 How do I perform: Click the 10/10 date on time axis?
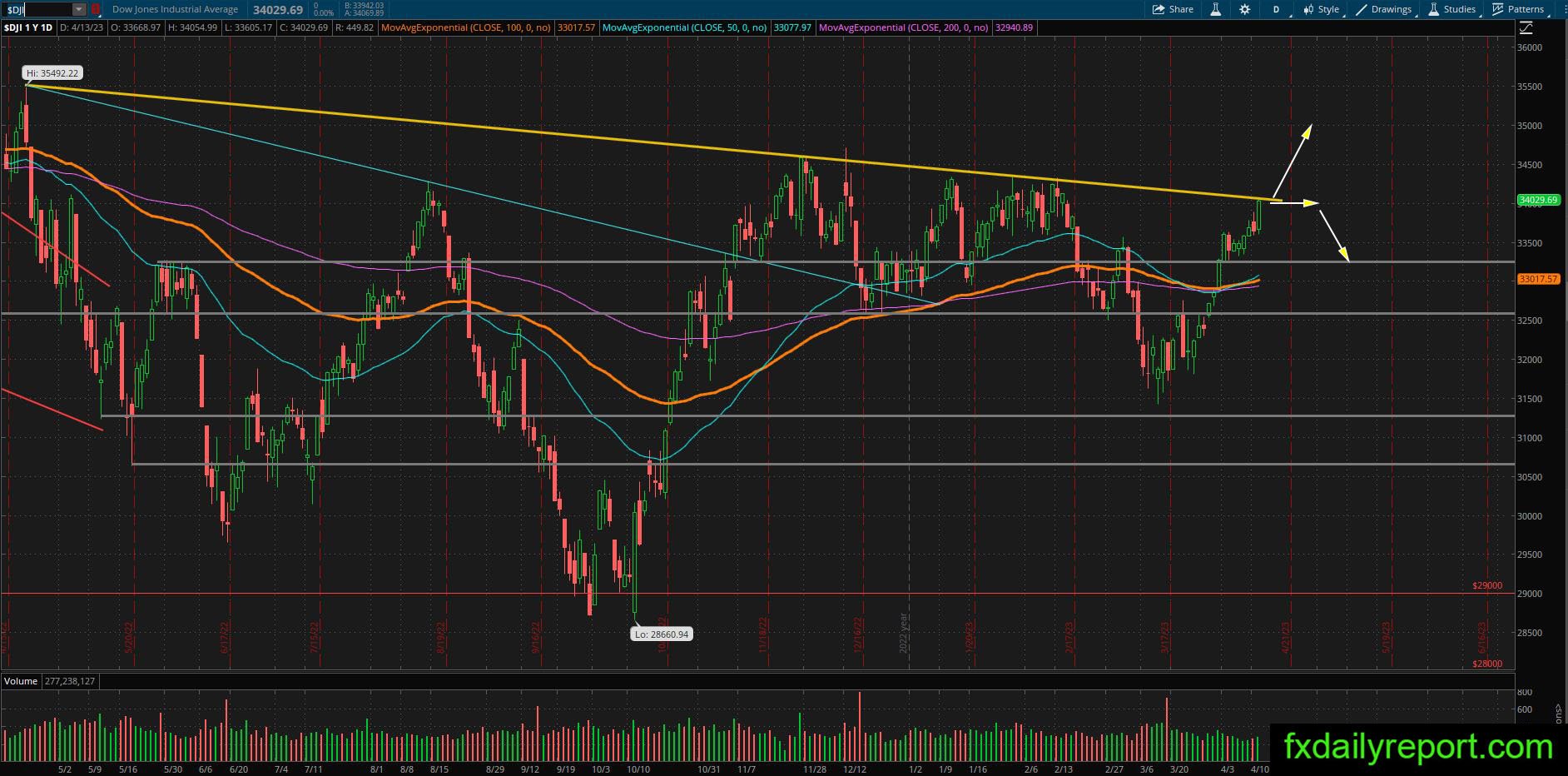[638, 769]
